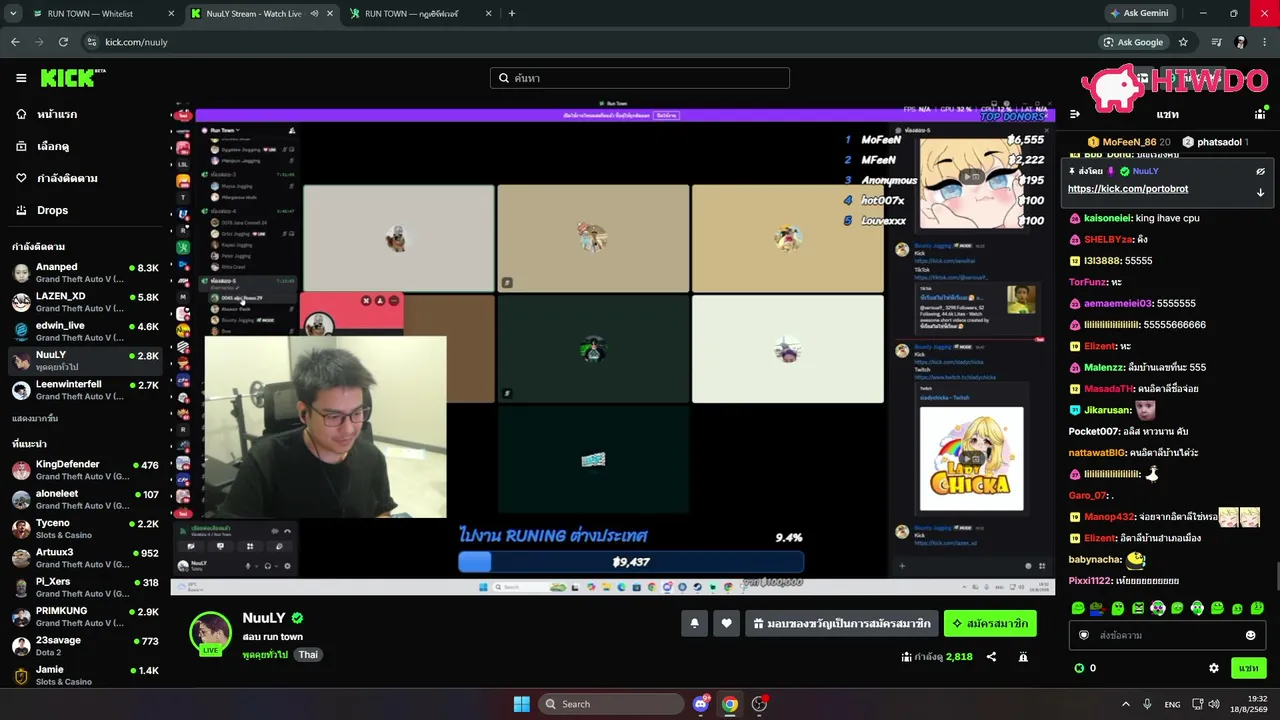Open PRIMKUNG's recommended channel
The image size is (1280, 720).
tap(85, 616)
